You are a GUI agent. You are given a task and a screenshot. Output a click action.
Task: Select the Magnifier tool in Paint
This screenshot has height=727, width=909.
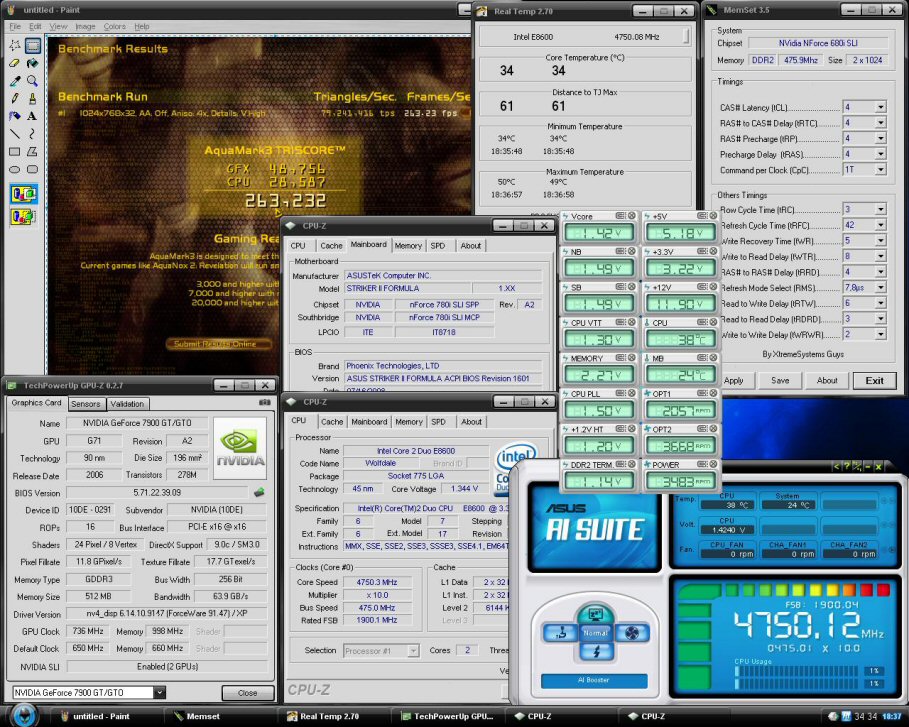32,81
